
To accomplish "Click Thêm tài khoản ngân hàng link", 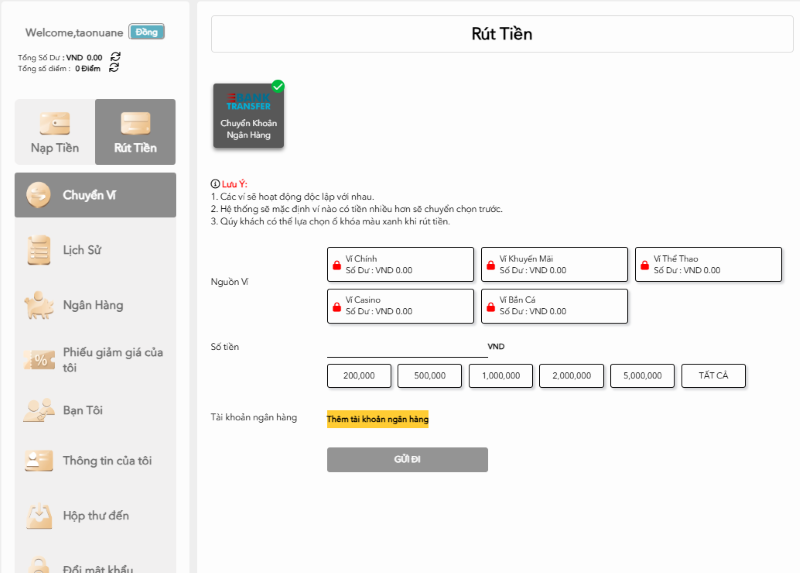I will click(x=377, y=419).
